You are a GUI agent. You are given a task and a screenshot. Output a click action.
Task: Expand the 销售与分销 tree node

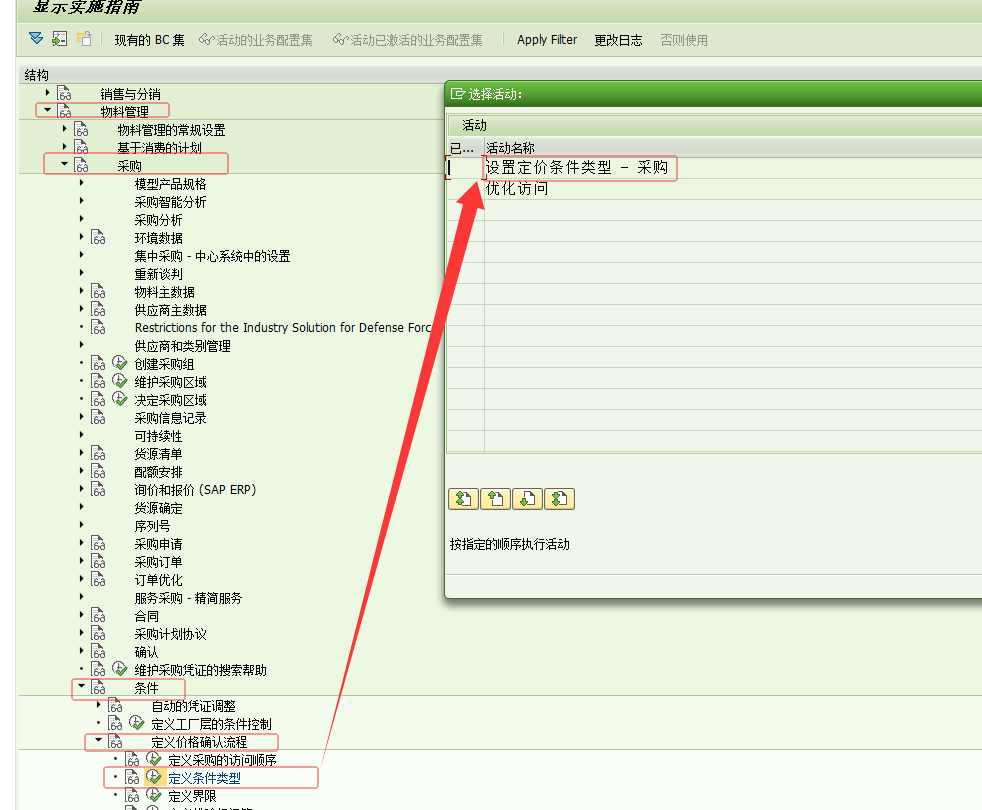pos(47,93)
